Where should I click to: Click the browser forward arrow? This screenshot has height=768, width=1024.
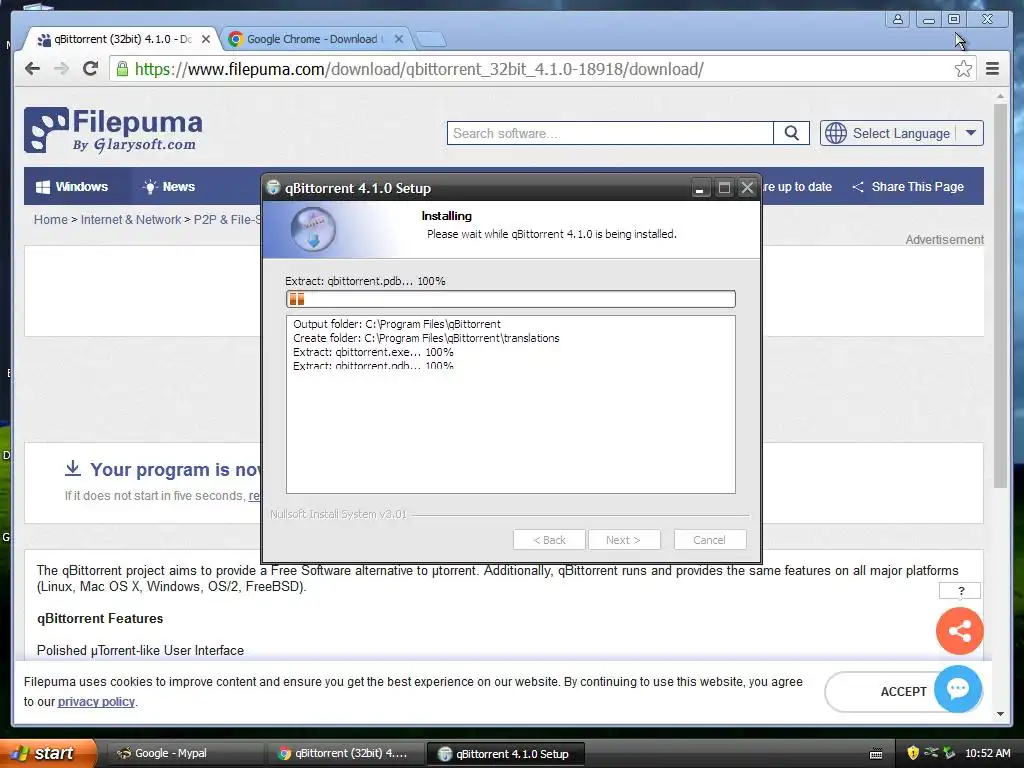point(61,69)
